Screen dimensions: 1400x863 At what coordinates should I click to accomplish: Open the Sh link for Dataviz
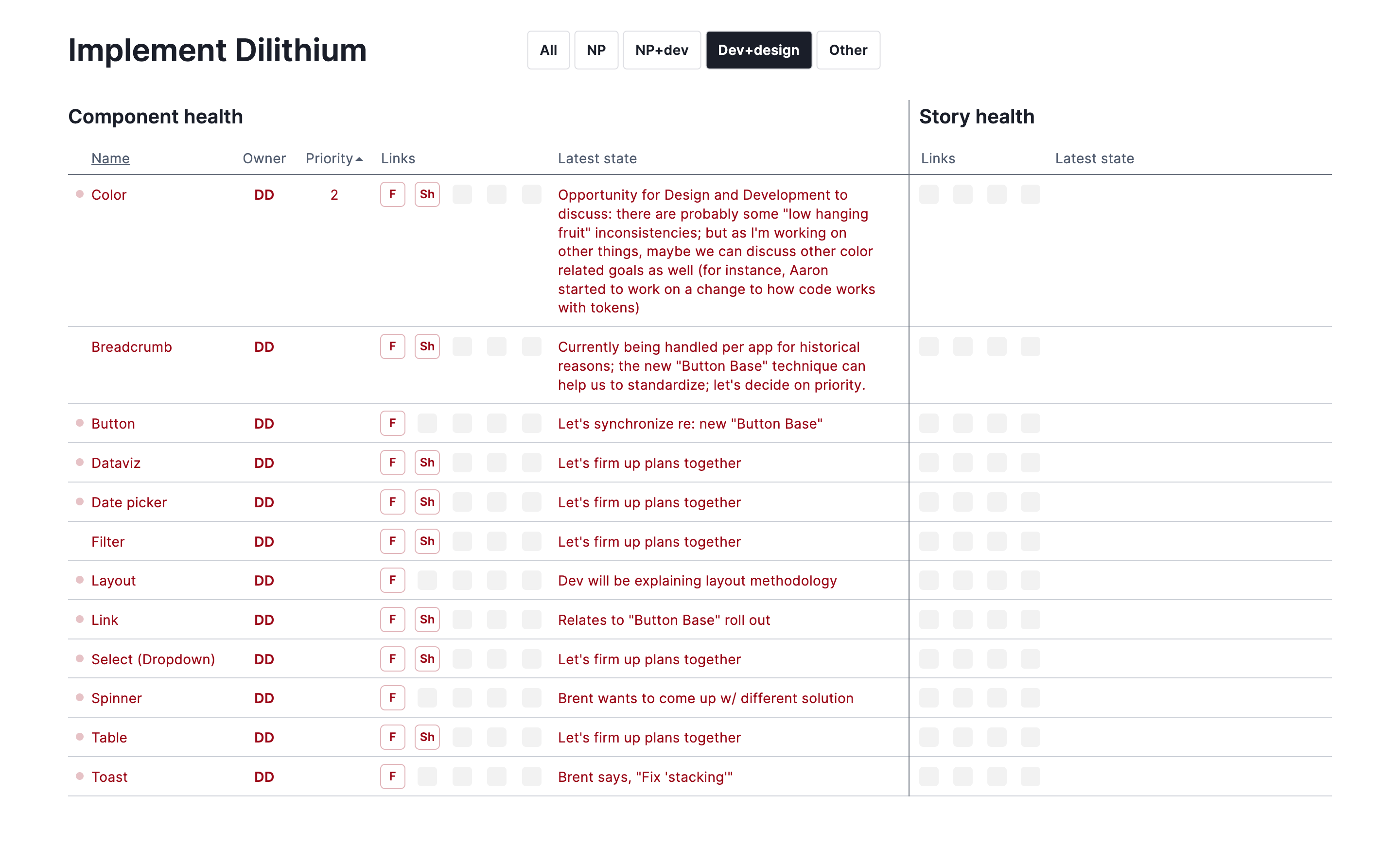coord(427,463)
